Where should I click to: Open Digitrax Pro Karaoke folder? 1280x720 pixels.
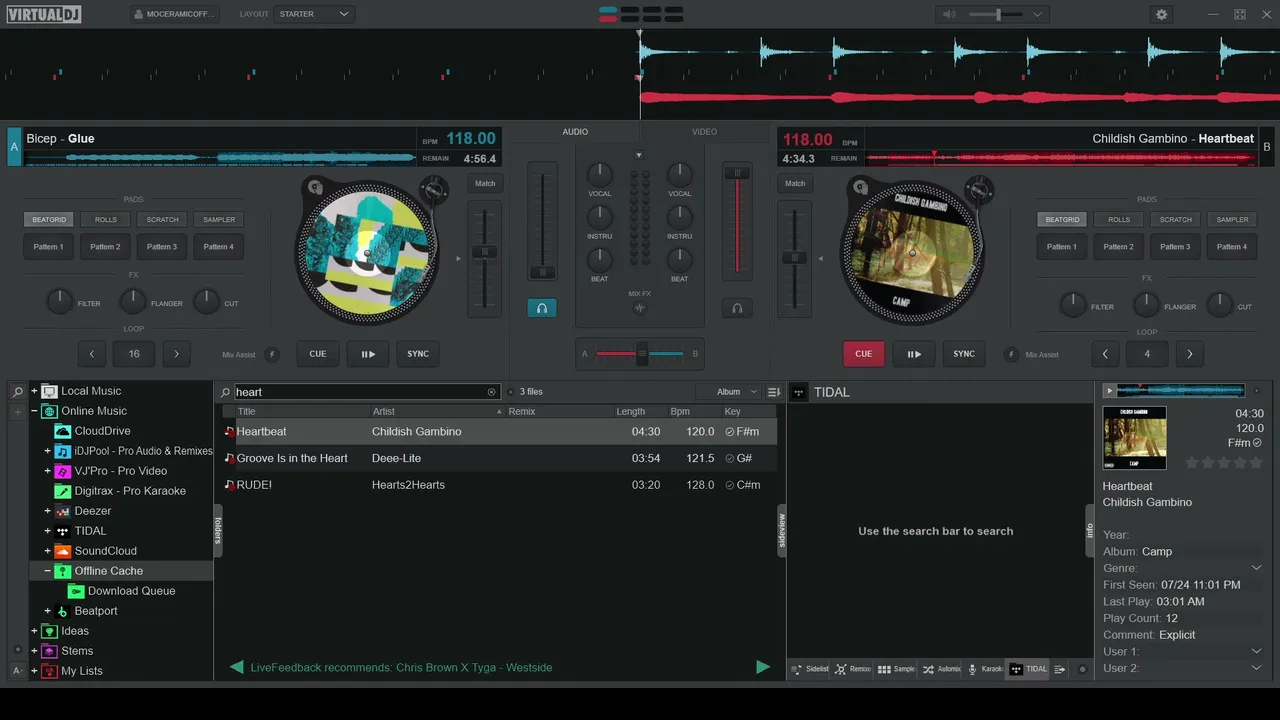pos(130,491)
